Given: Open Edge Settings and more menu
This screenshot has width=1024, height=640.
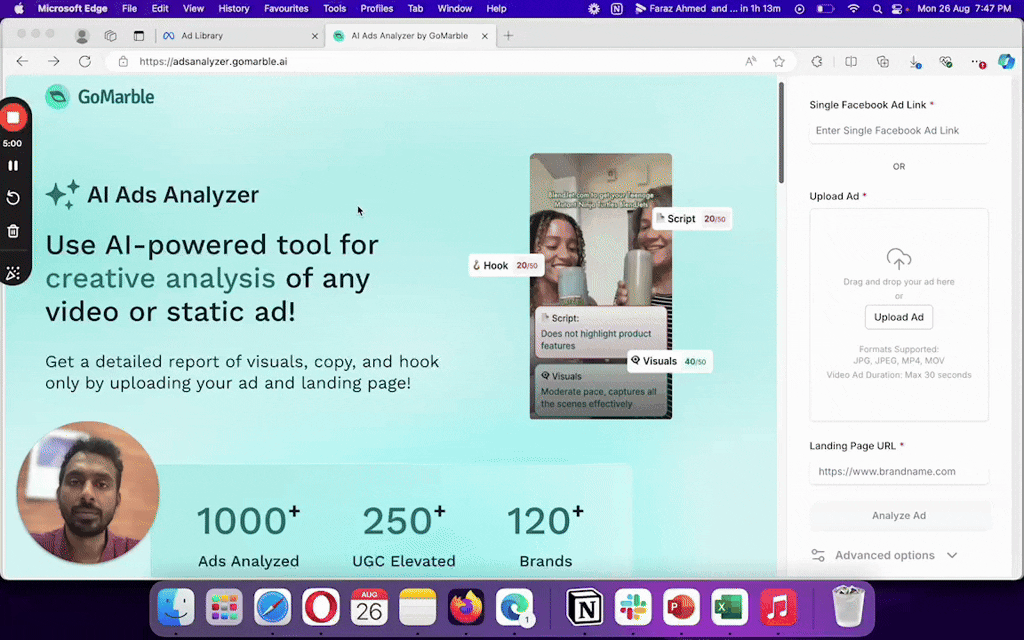Looking at the screenshot, I should tap(978, 62).
